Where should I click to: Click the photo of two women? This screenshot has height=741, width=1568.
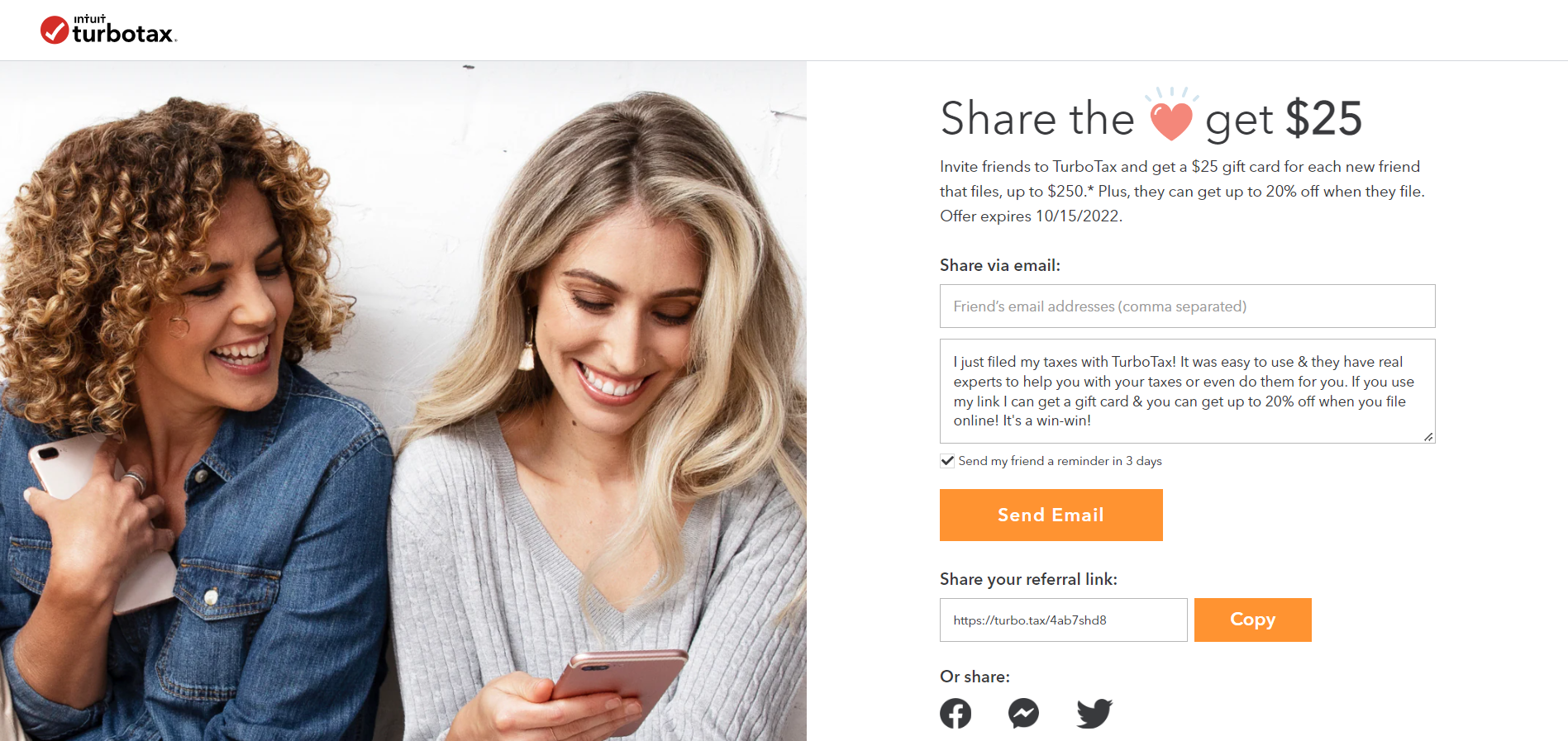click(x=403, y=401)
